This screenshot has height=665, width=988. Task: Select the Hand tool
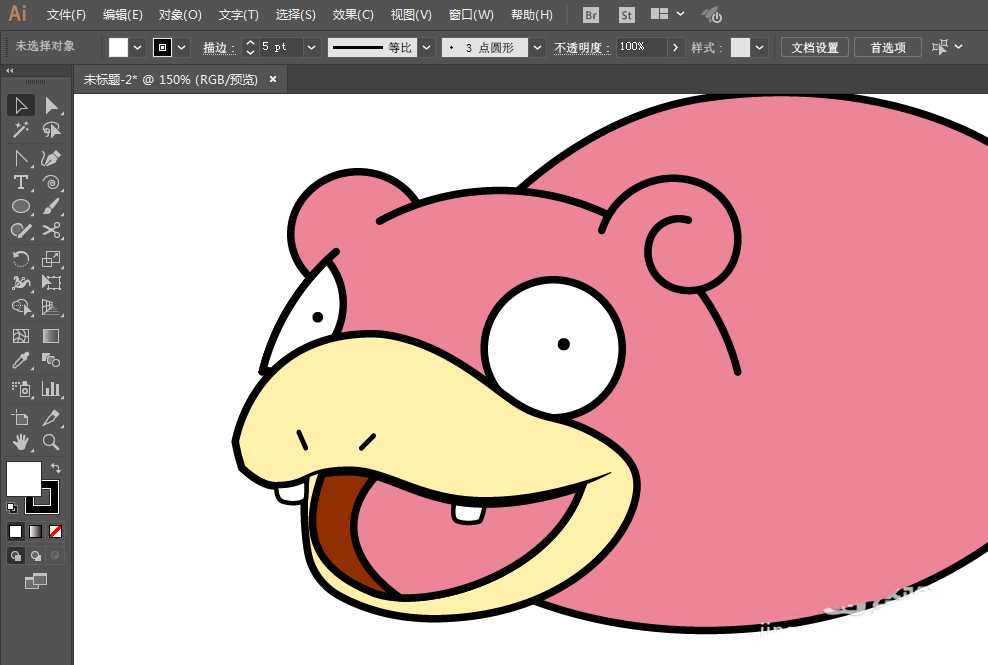[x=21, y=442]
